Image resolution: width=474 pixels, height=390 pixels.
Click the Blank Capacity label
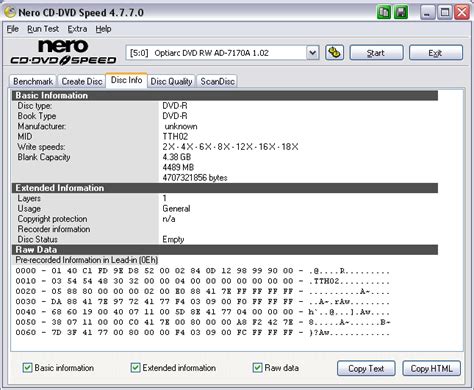pyautogui.click(x=44, y=157)
